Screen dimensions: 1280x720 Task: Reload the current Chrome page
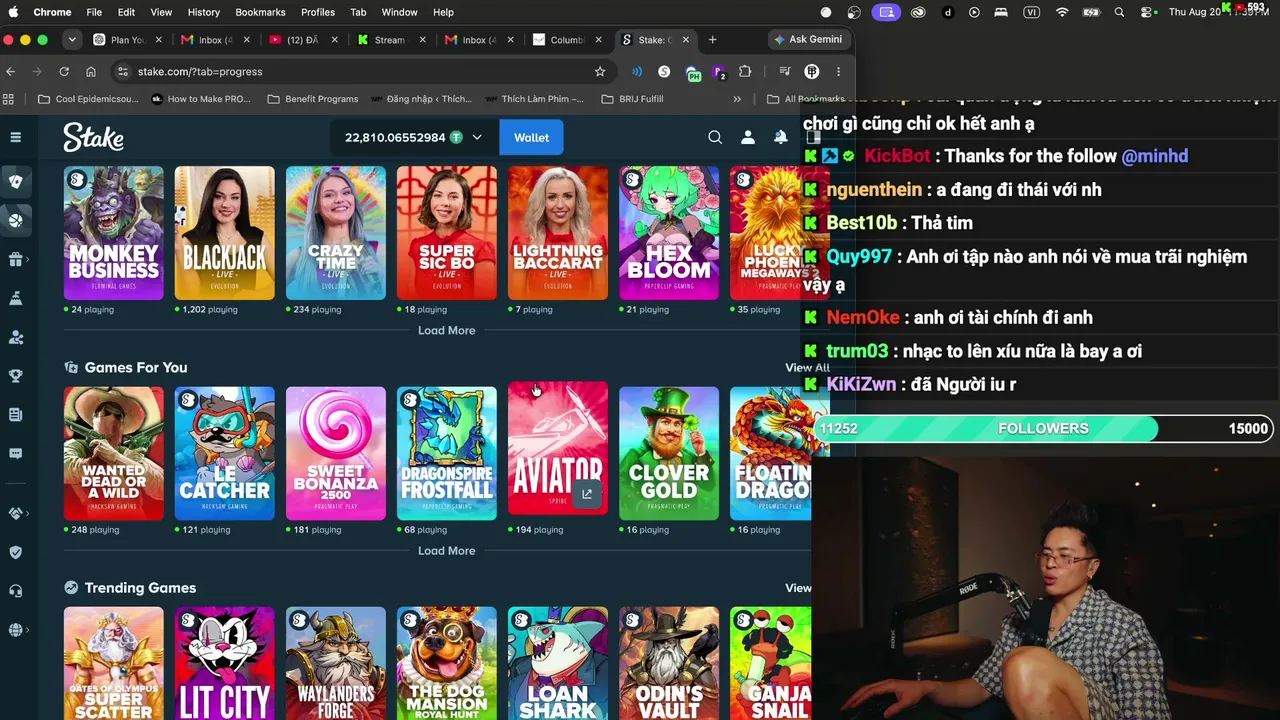click(64, 72)
